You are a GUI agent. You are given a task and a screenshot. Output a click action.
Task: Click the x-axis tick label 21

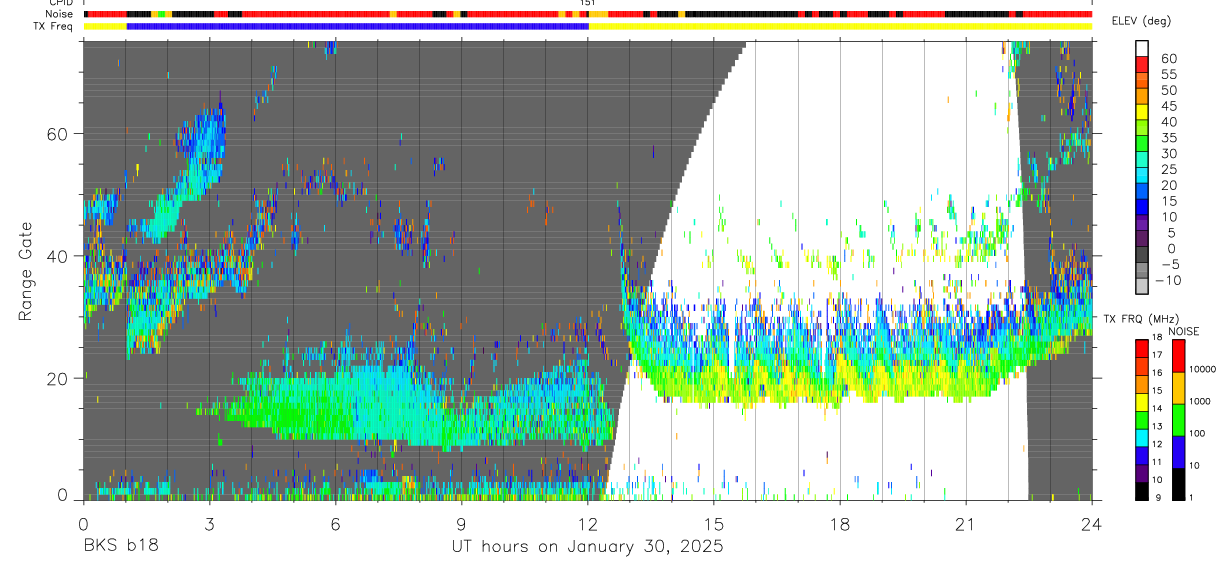click(x=966, y=523)
